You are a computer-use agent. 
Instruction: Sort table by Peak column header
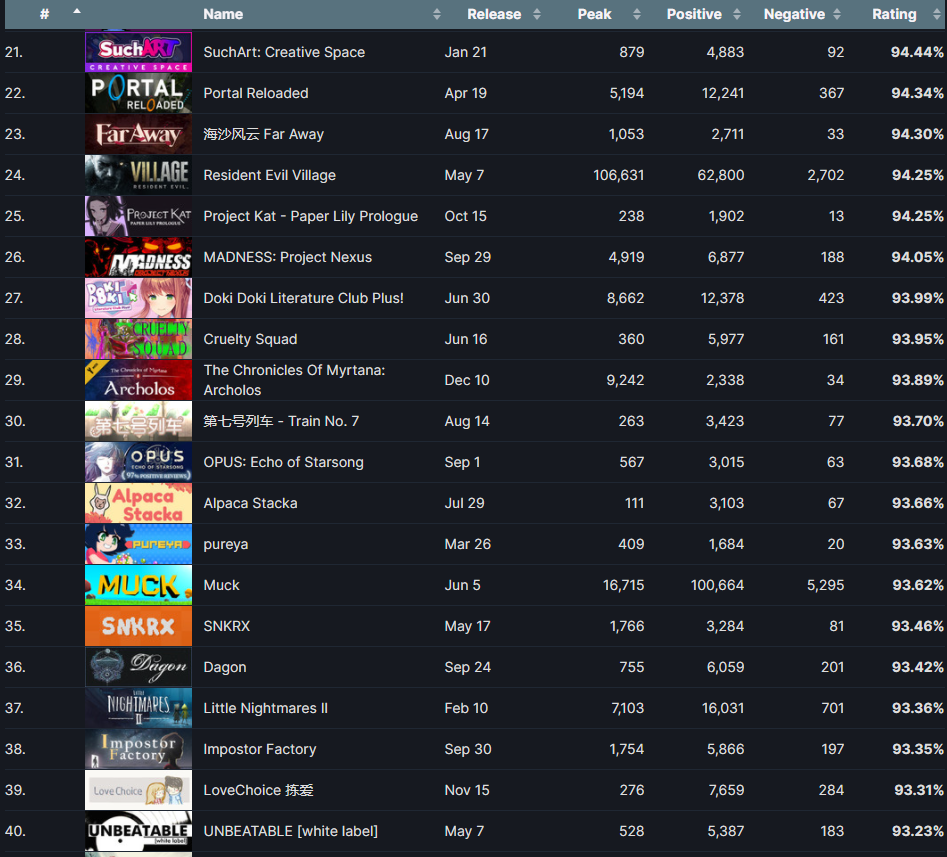[x=594, y=14]
